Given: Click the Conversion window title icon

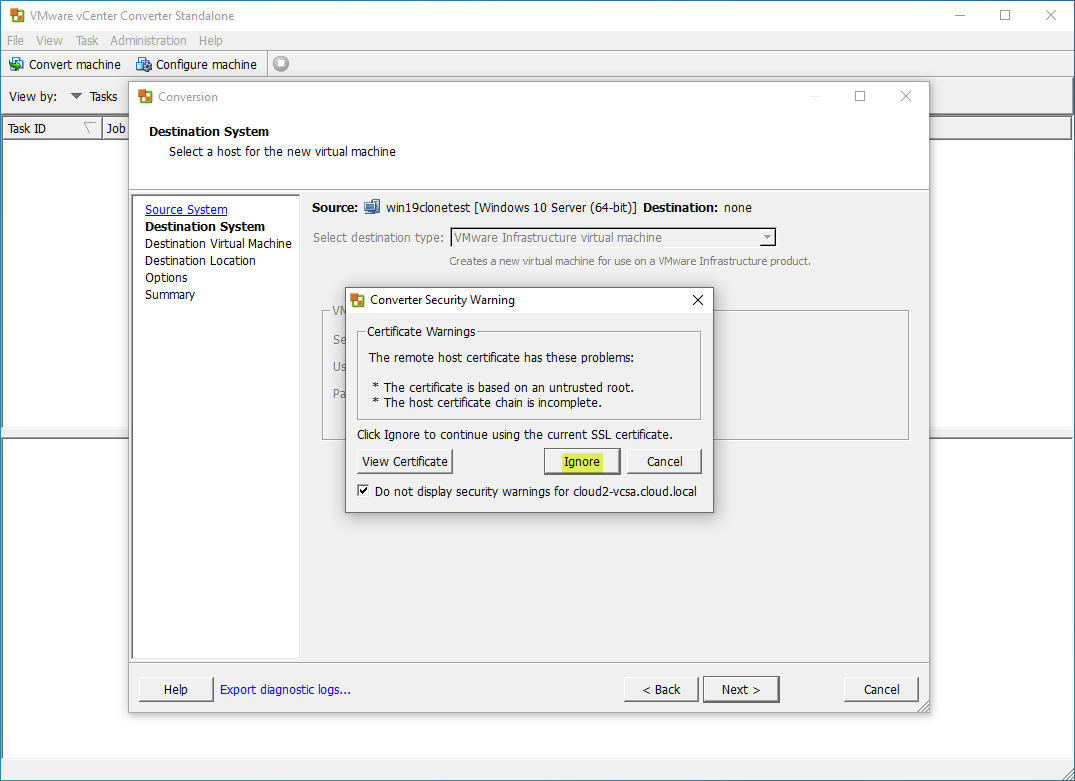Looking at the screenshot, I should tap(145, 97).
